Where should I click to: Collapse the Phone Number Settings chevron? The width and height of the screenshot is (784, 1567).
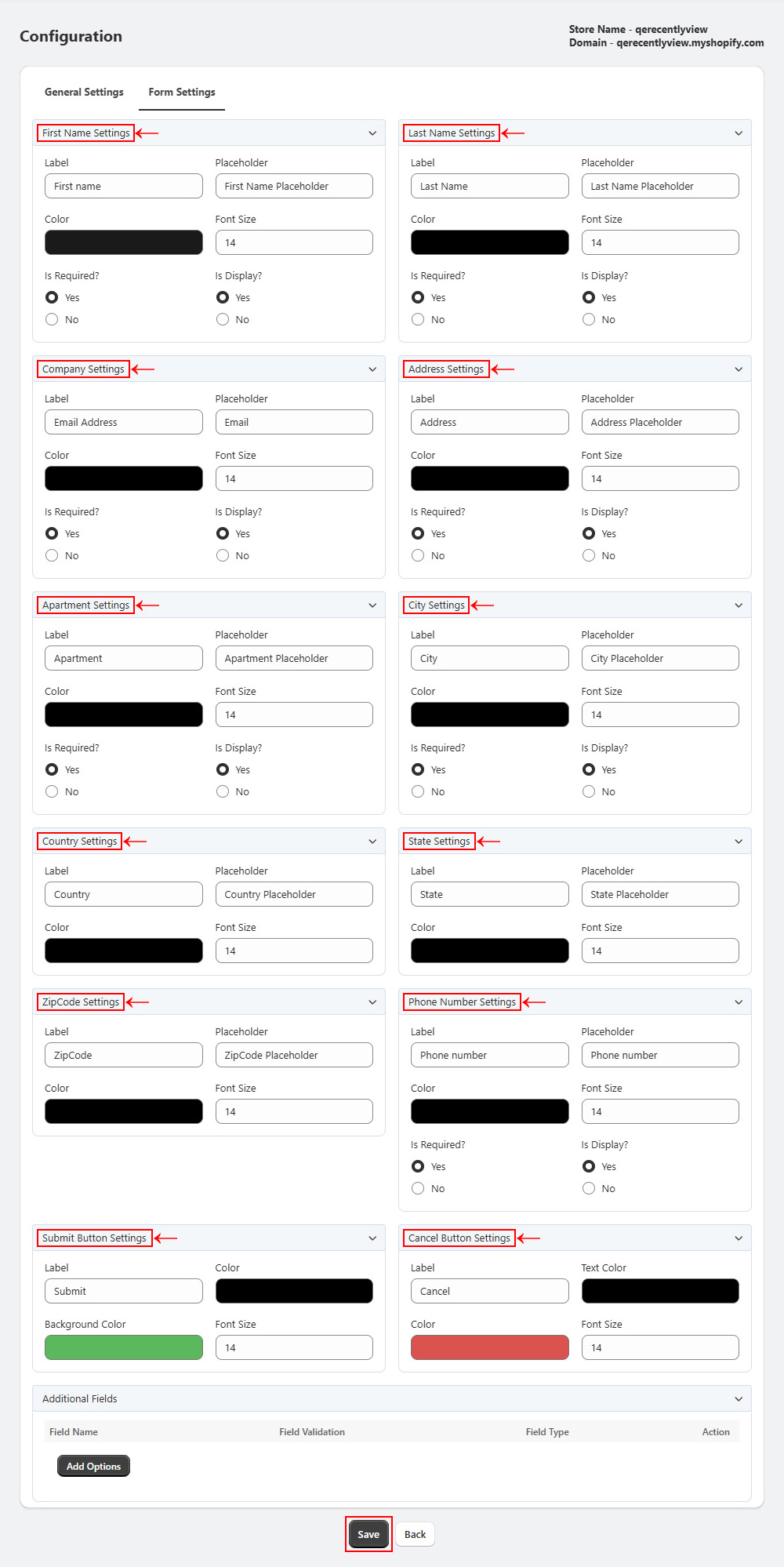click(x=739, y=1002)
